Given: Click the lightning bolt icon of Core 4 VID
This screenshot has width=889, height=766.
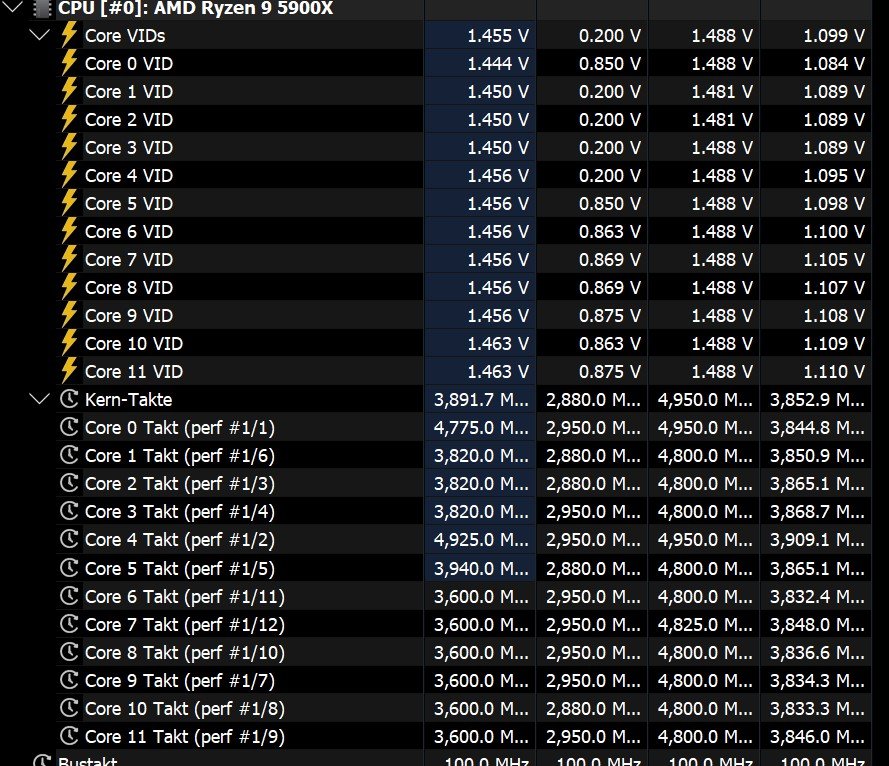Looking at the screenshot, I should click(69, 175).
